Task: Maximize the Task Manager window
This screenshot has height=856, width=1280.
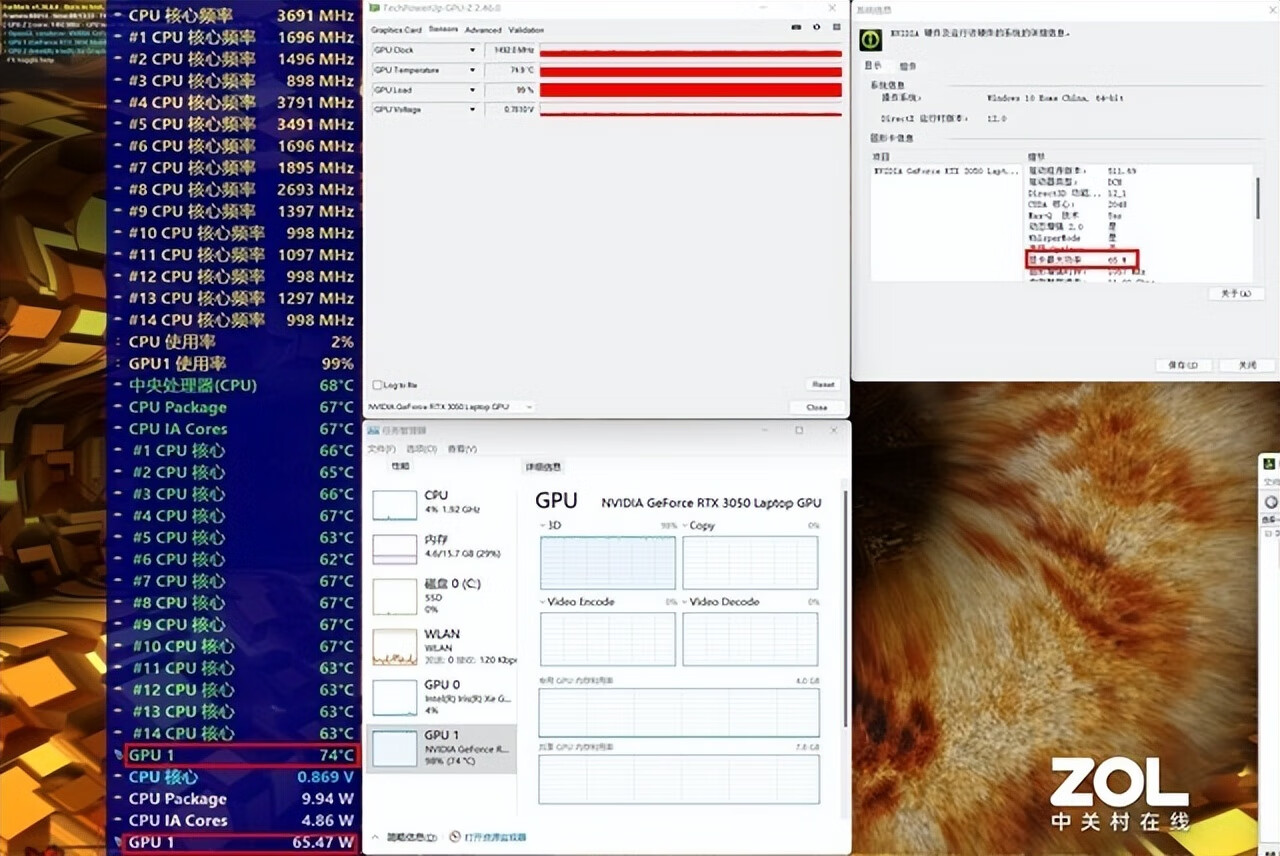Action: coord(799,430)
